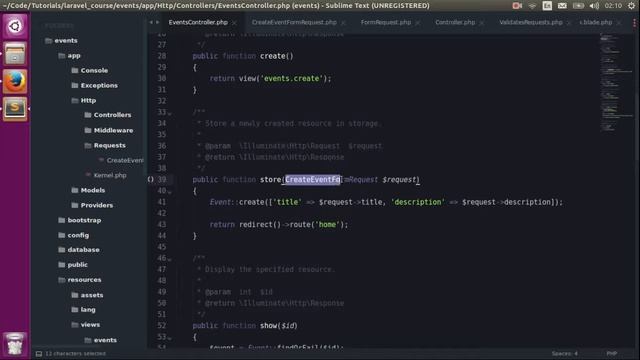640x360 pixels.
Task: Fold the comment block at line 33
Action: point(170,113)
